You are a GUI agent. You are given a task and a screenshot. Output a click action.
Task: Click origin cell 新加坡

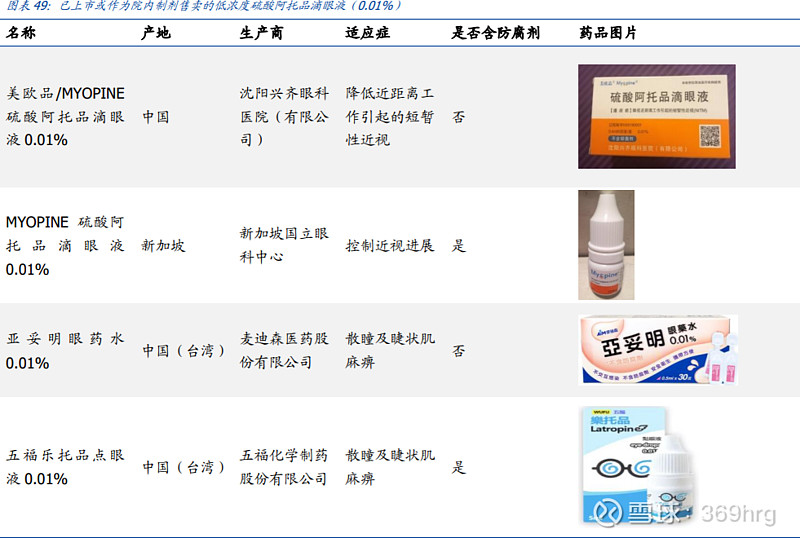[x=163, y=246]
